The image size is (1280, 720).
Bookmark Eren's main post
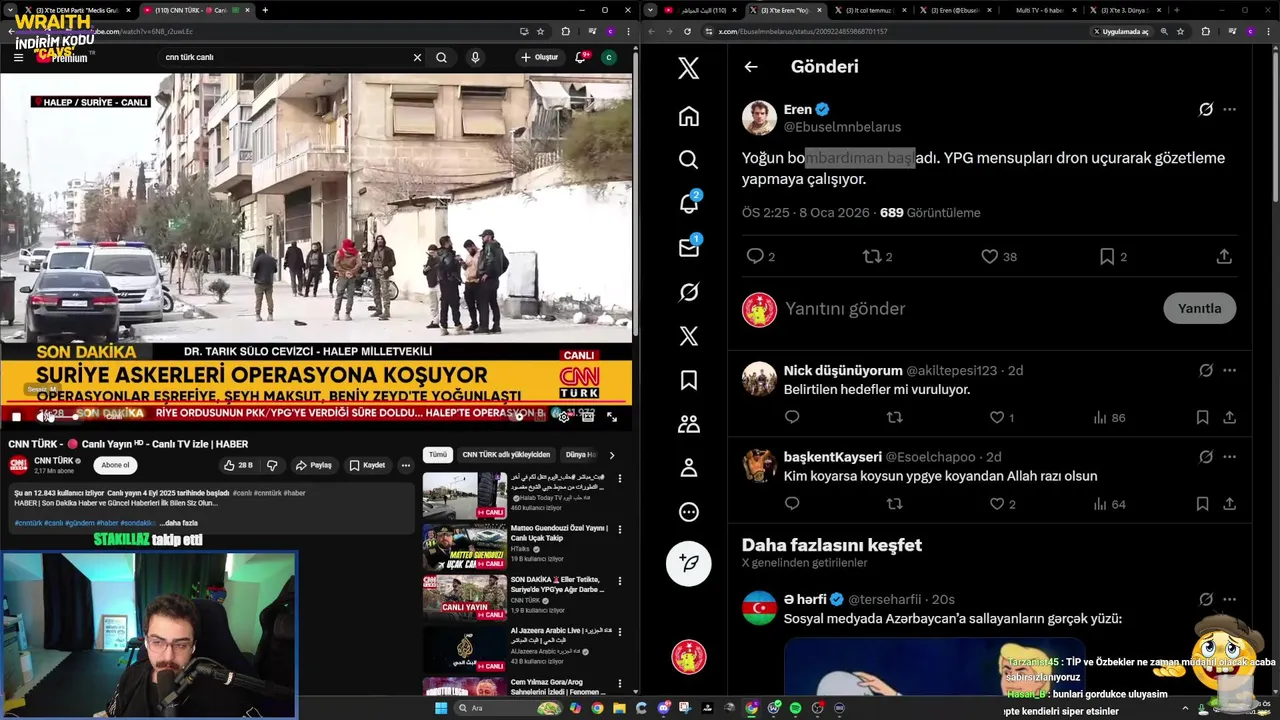(1107, 257)
